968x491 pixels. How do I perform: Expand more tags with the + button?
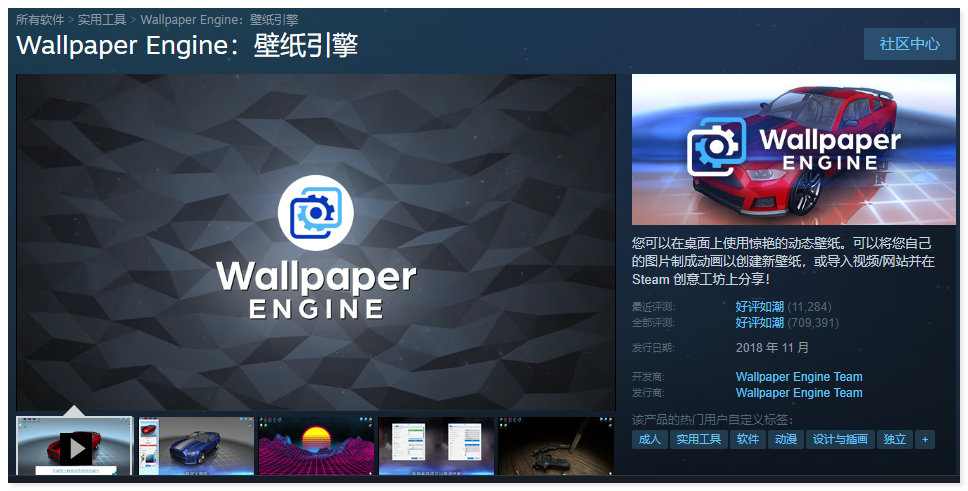925,439
